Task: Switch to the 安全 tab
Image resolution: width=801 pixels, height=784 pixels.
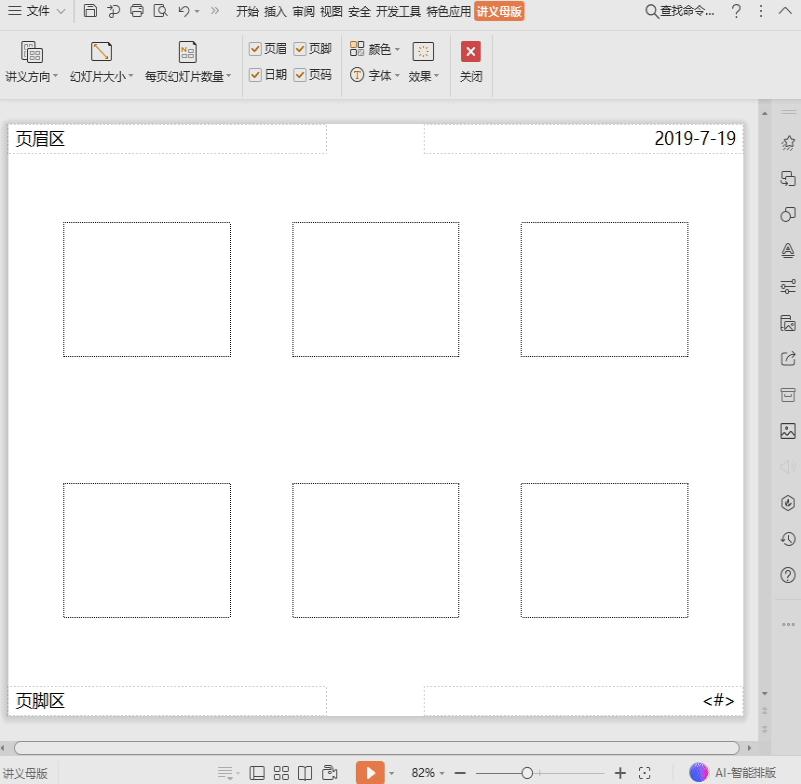Action: 359,11
